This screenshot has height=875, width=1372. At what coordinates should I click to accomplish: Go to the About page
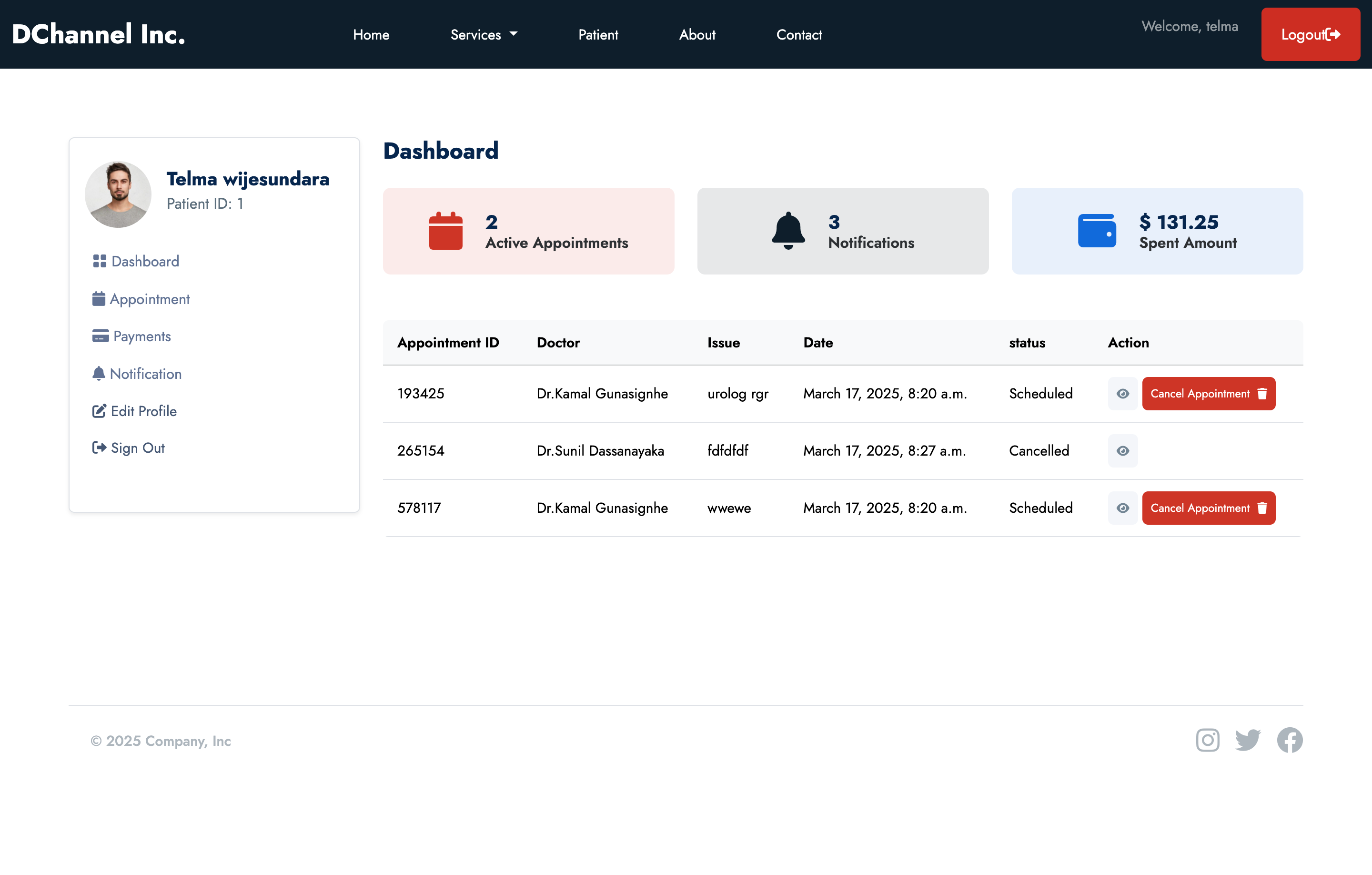click(x=697, y=35)
